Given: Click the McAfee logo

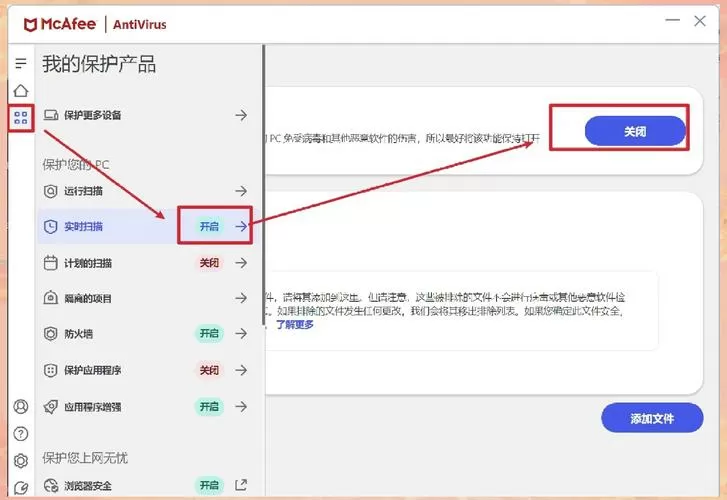Looking at the screenshot, I should 60,24.
